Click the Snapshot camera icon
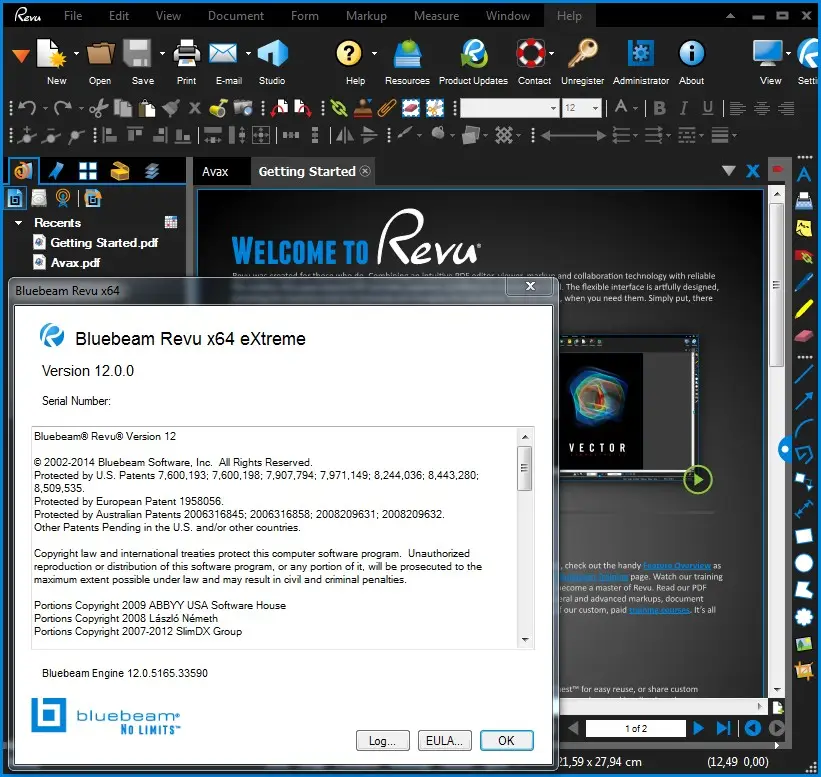 [243, 108]
